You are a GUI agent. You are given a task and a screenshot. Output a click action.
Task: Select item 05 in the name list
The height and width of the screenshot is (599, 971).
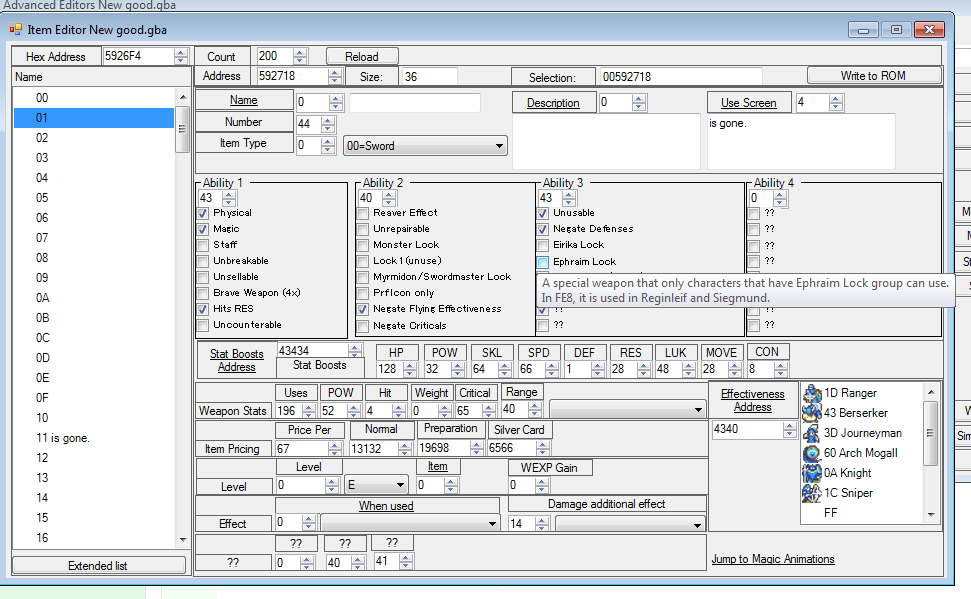click(x=42, y=198)
